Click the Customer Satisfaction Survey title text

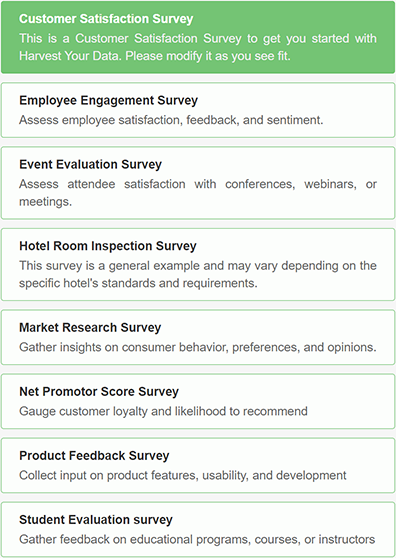tap(106, 19)
